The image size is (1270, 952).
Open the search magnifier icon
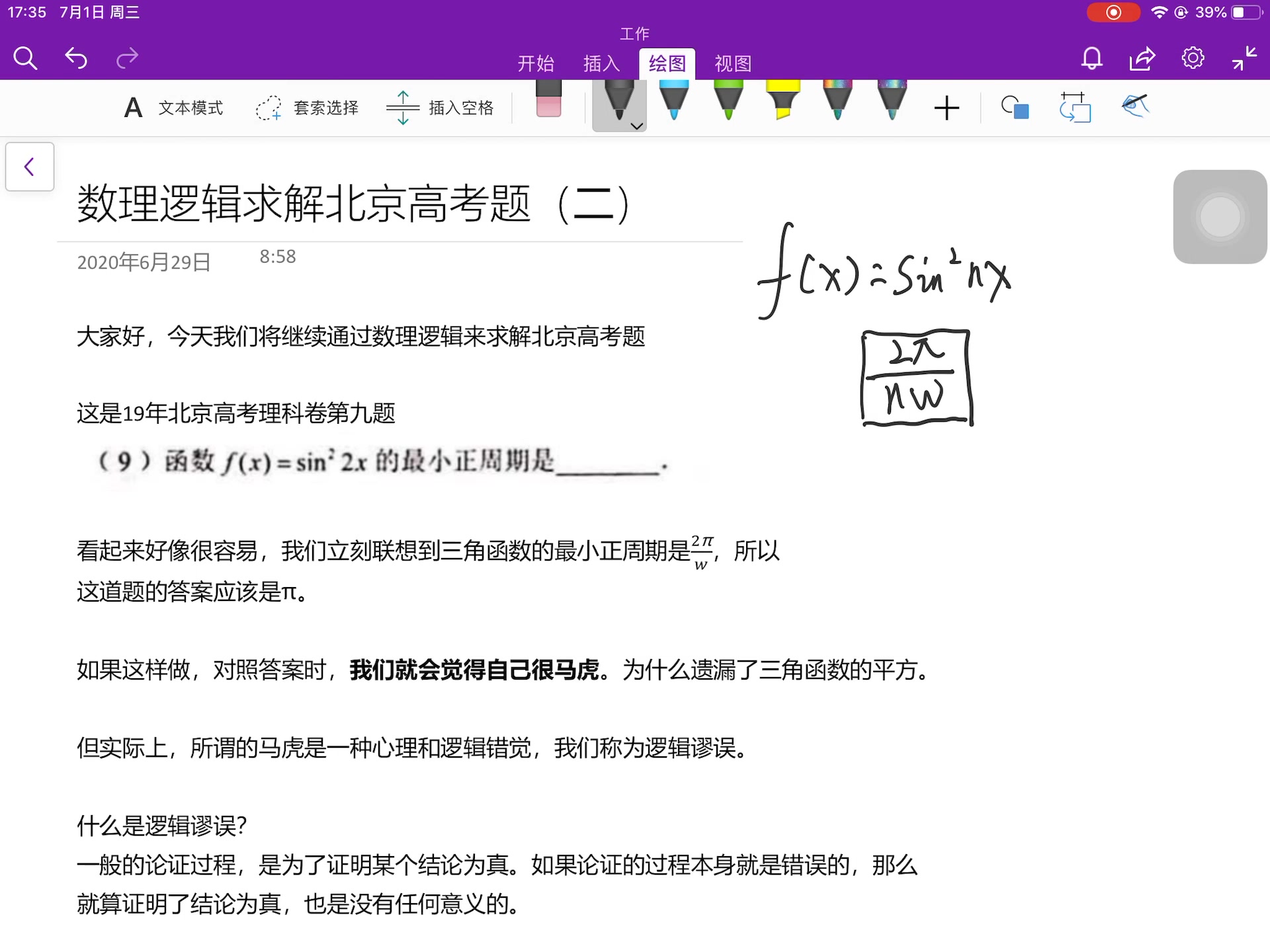click(x=25, y=59)
